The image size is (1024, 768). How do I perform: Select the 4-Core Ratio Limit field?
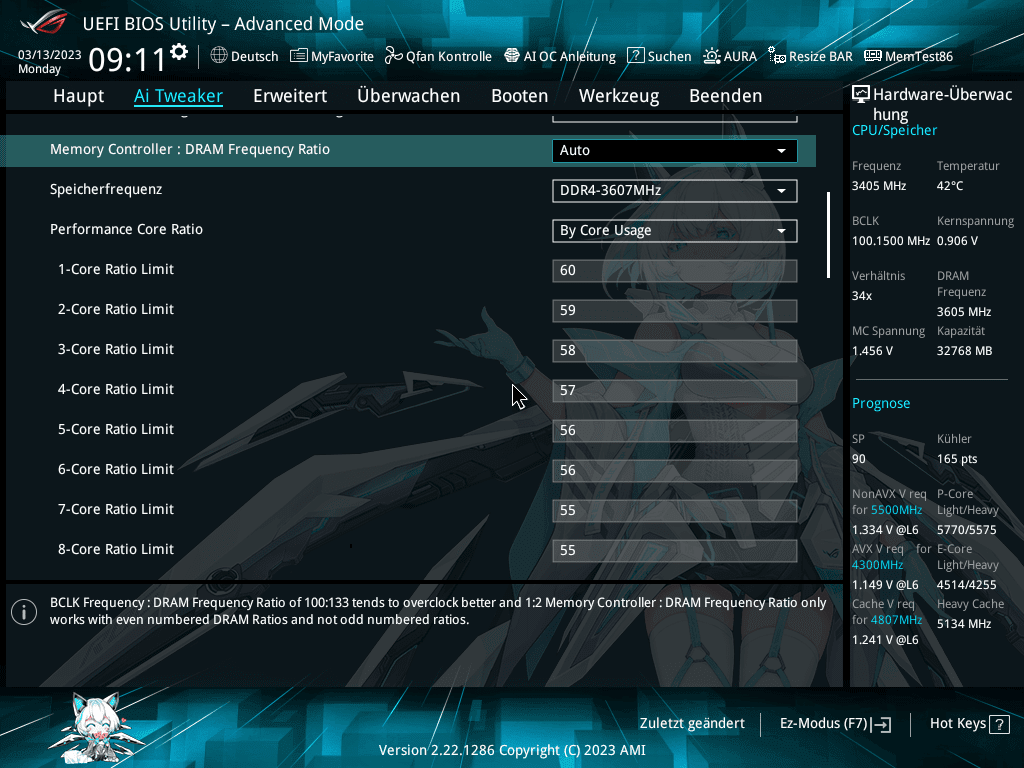coord(675,391)
